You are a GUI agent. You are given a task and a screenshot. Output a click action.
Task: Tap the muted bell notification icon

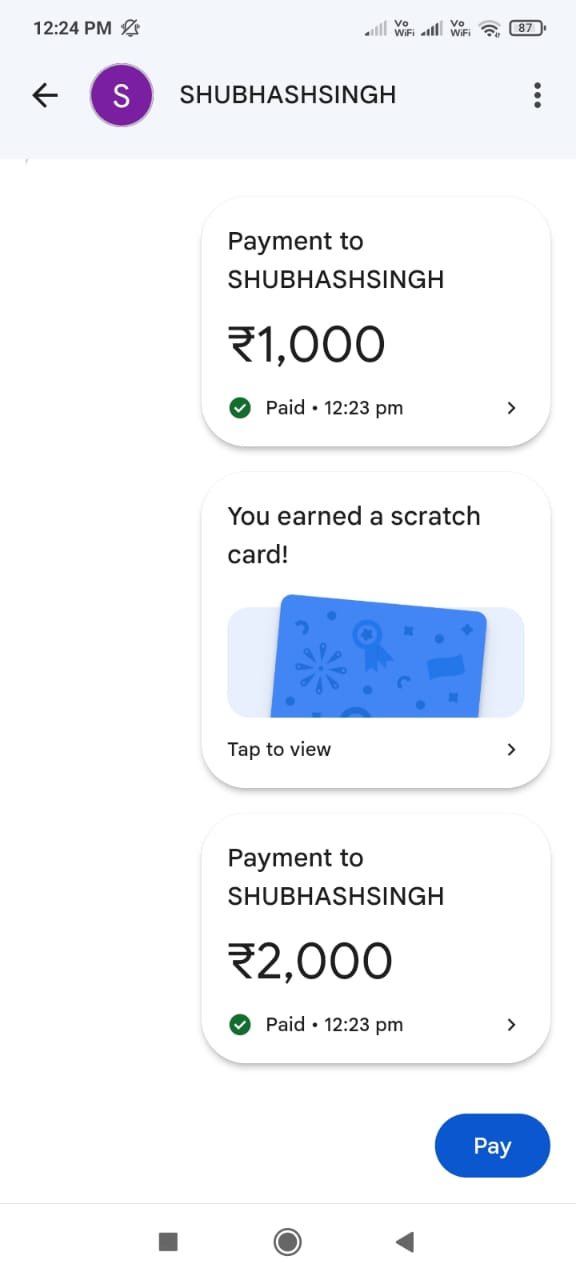130,28
